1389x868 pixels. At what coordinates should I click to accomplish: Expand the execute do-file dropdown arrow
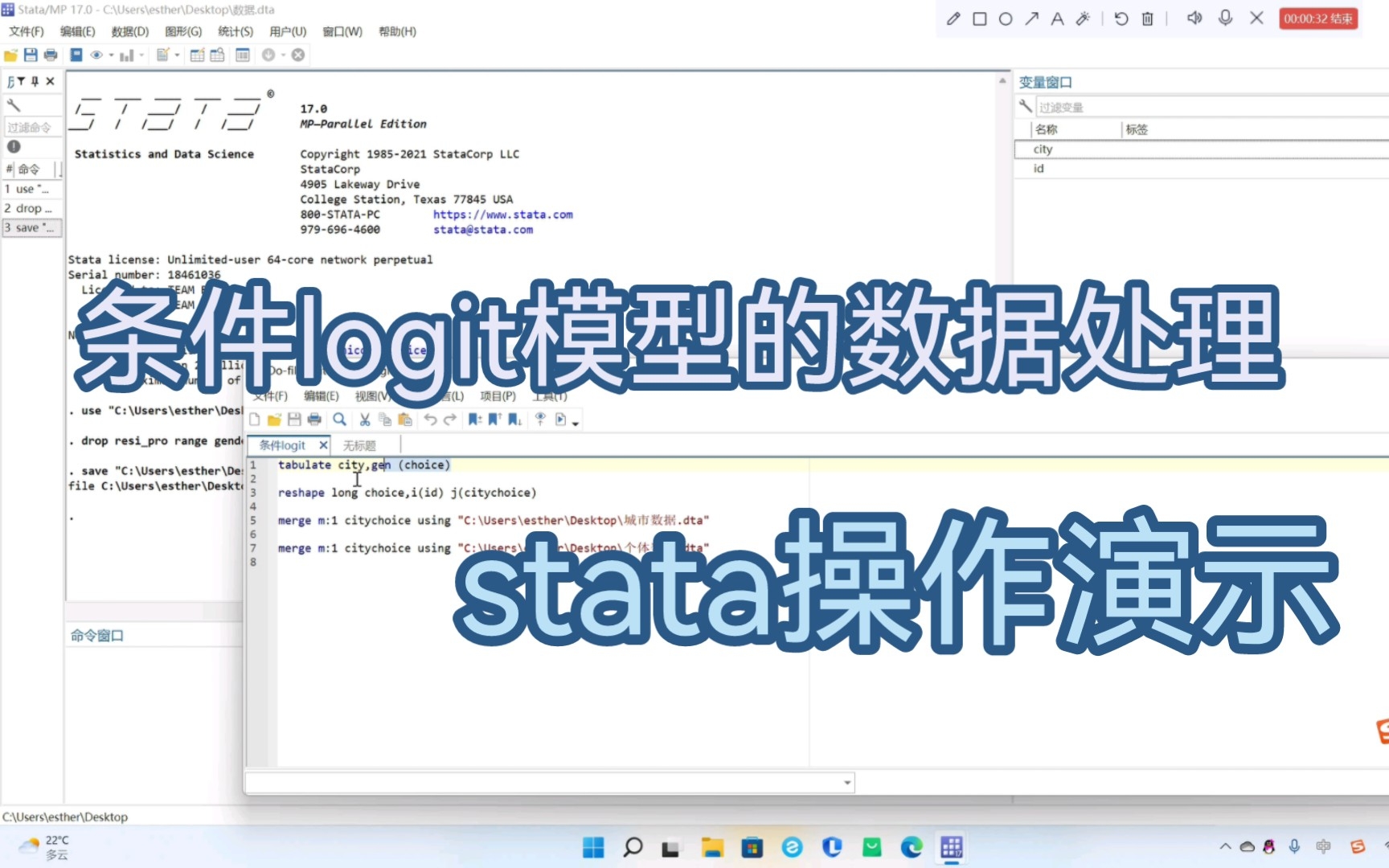[x=576, y=423]
